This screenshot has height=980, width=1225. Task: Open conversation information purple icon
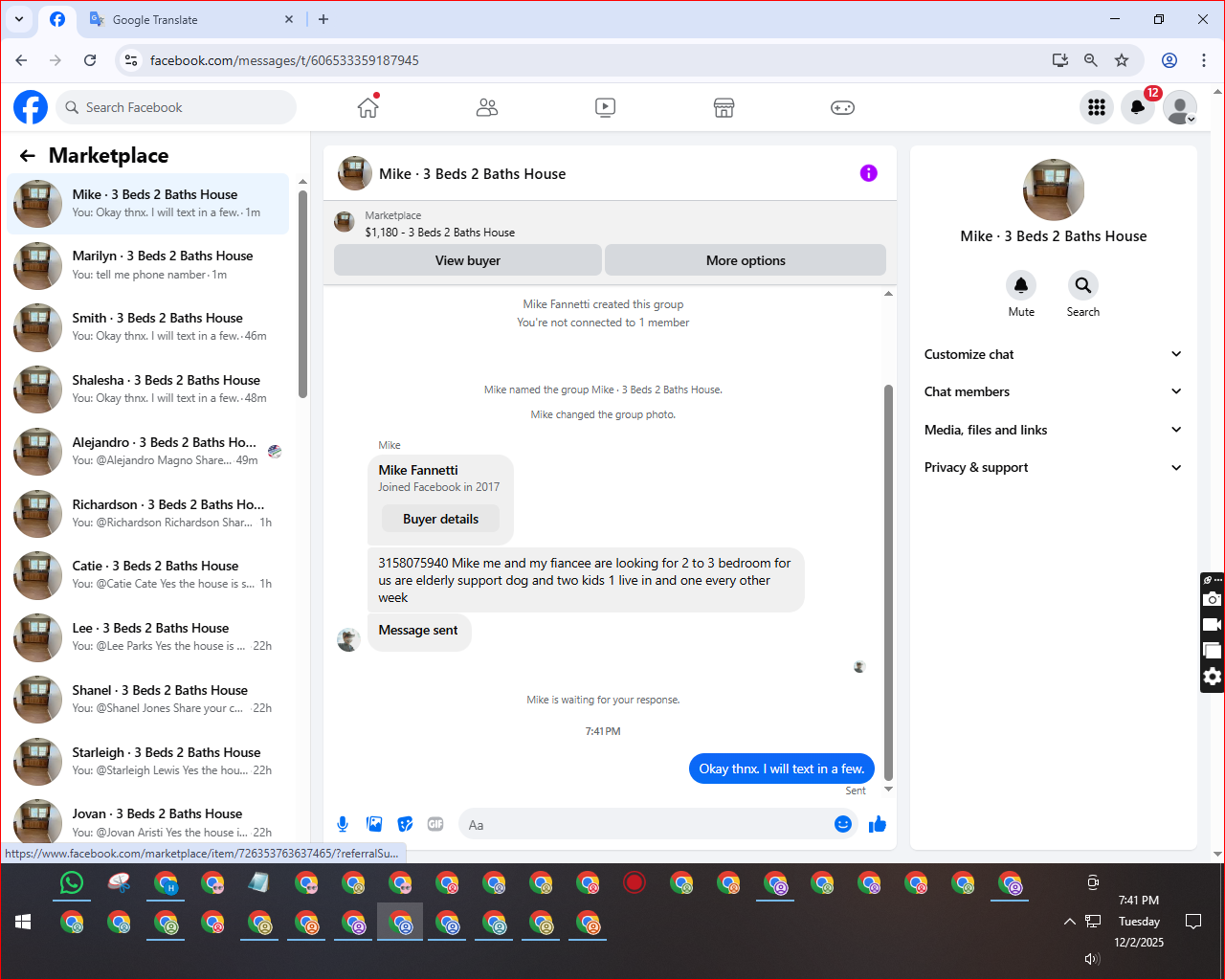pos(868,173)
